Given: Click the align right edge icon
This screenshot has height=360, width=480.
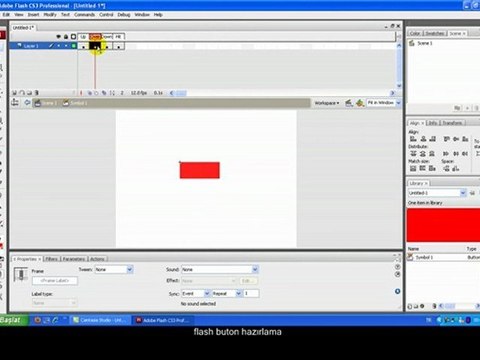Looking at the screenshot, I should pyautogui.click(x=432, y=139).
